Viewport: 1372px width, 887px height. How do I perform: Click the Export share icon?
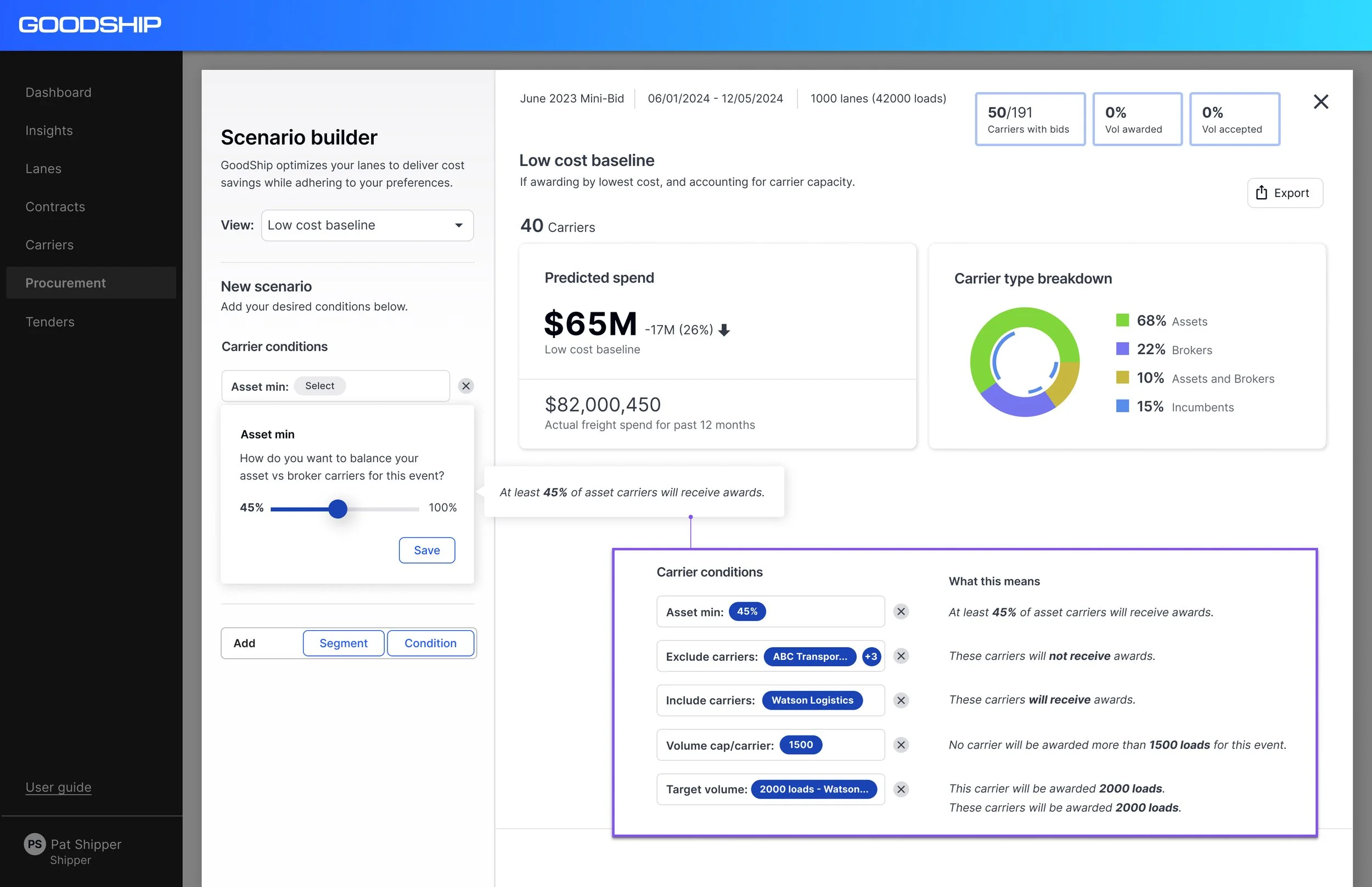(x=1261, y=192)
